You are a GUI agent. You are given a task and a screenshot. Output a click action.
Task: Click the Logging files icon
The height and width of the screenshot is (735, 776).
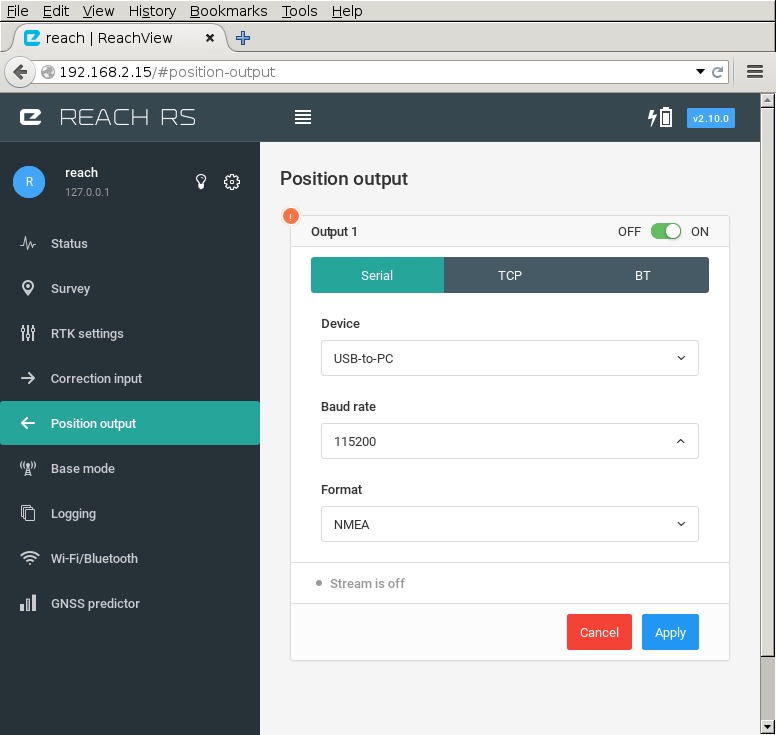(x=28, y=513)
